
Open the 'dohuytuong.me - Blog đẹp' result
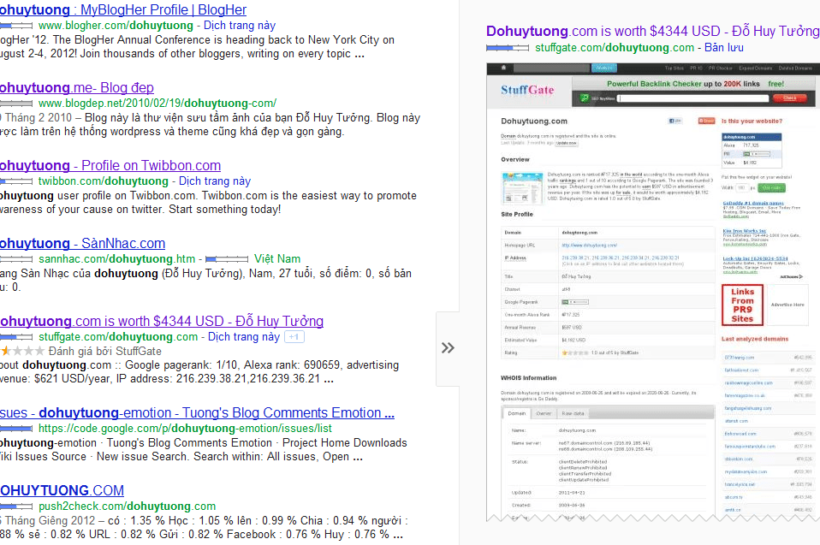(77, 88)
